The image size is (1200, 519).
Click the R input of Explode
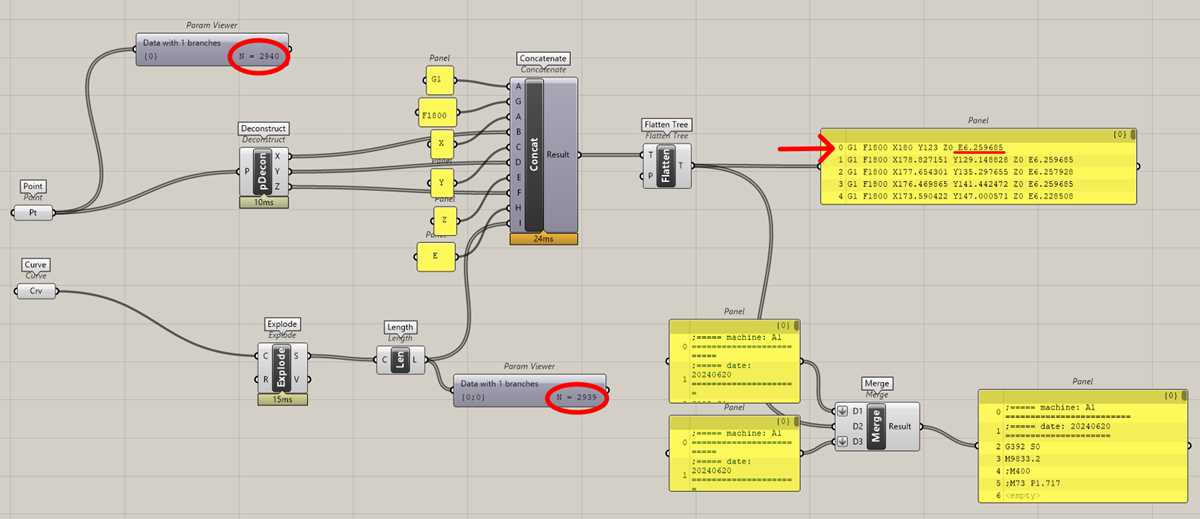tap(265, 380)
